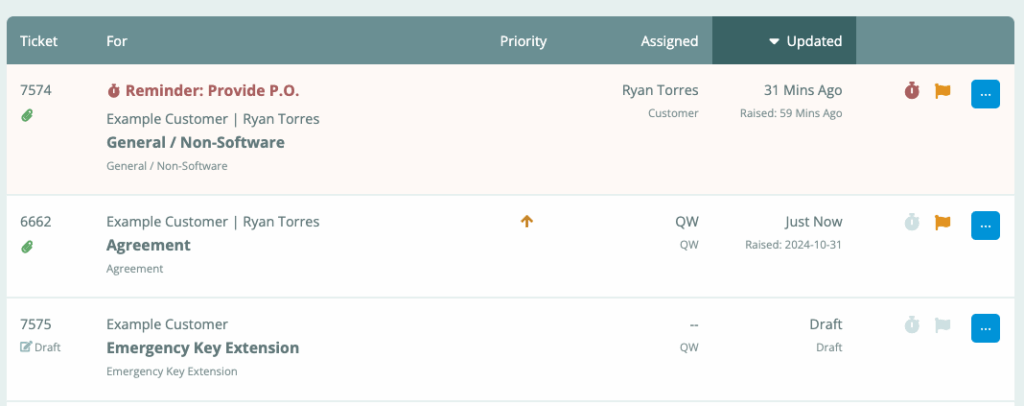The image size is (1024, 406).
Task: Click the attachment paperclip on ticket 6662
Action: pos(27,246)
